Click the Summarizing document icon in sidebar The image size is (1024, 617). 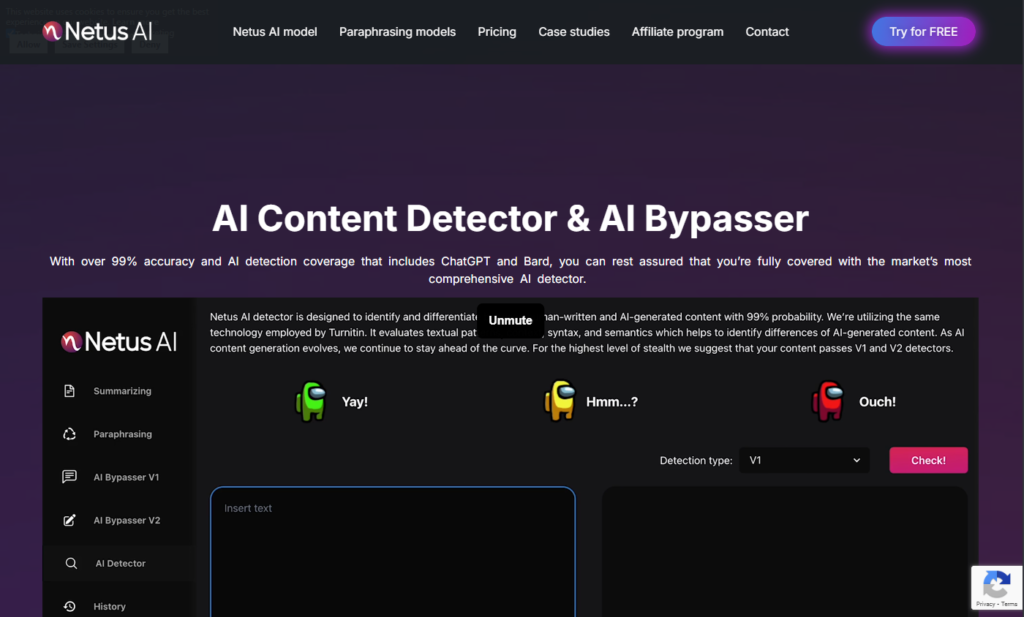tap(69, 391)
